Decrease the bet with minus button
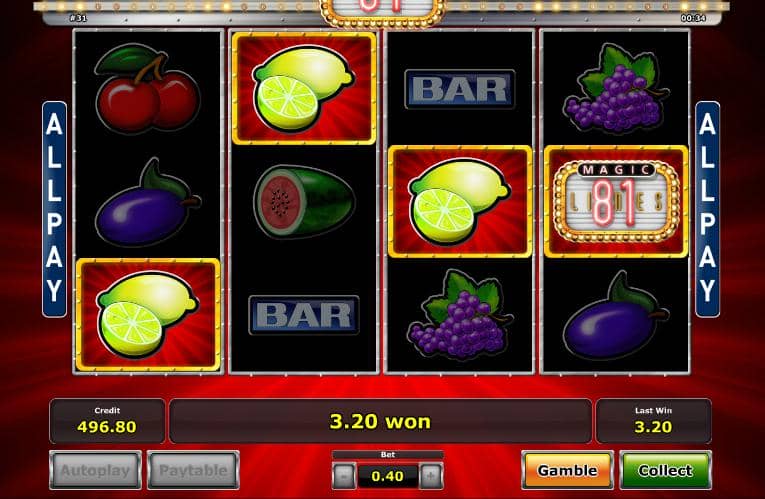 344,476
